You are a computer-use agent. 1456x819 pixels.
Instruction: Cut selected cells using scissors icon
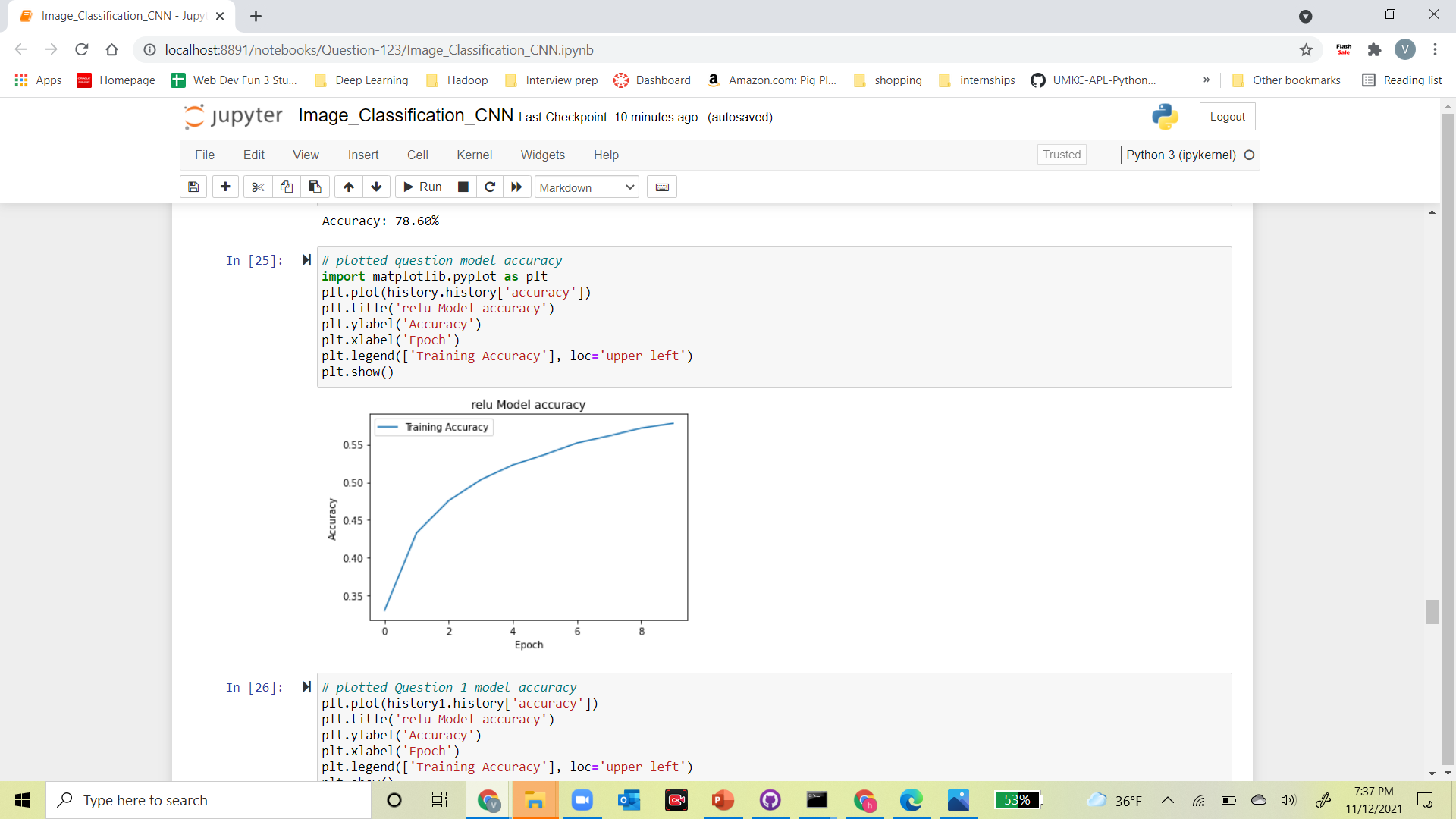pyautogui.click(x=257, y=187)
